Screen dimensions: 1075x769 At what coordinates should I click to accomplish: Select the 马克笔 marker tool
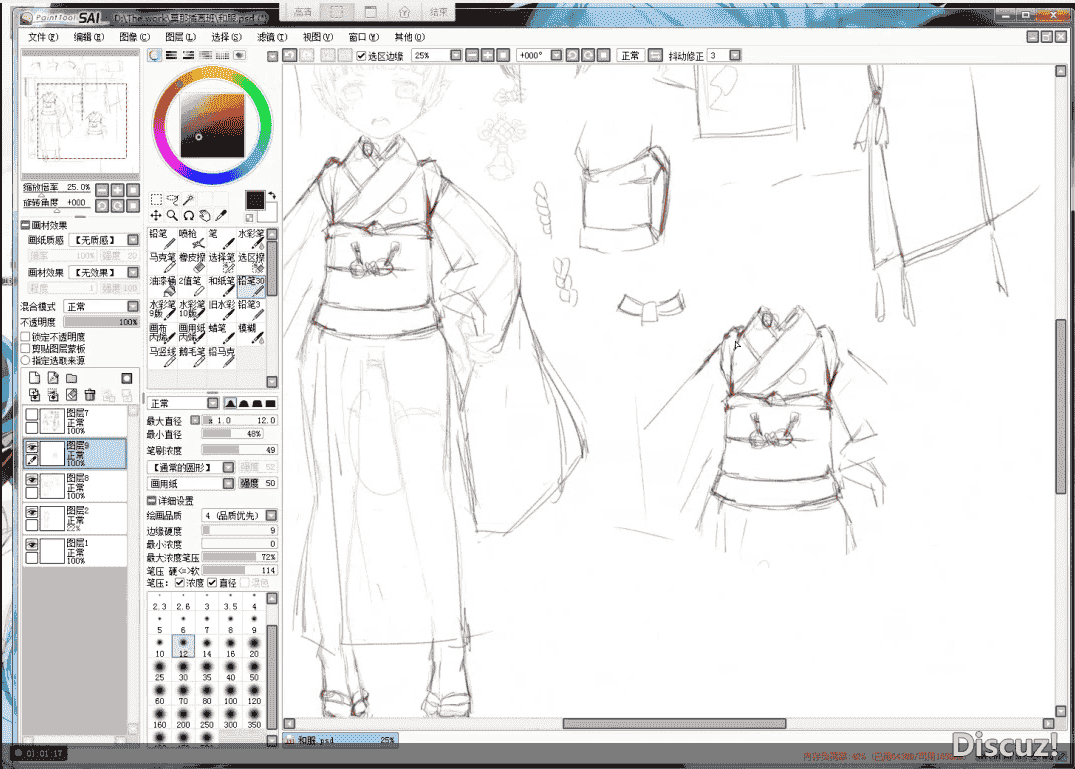point(162,263)
